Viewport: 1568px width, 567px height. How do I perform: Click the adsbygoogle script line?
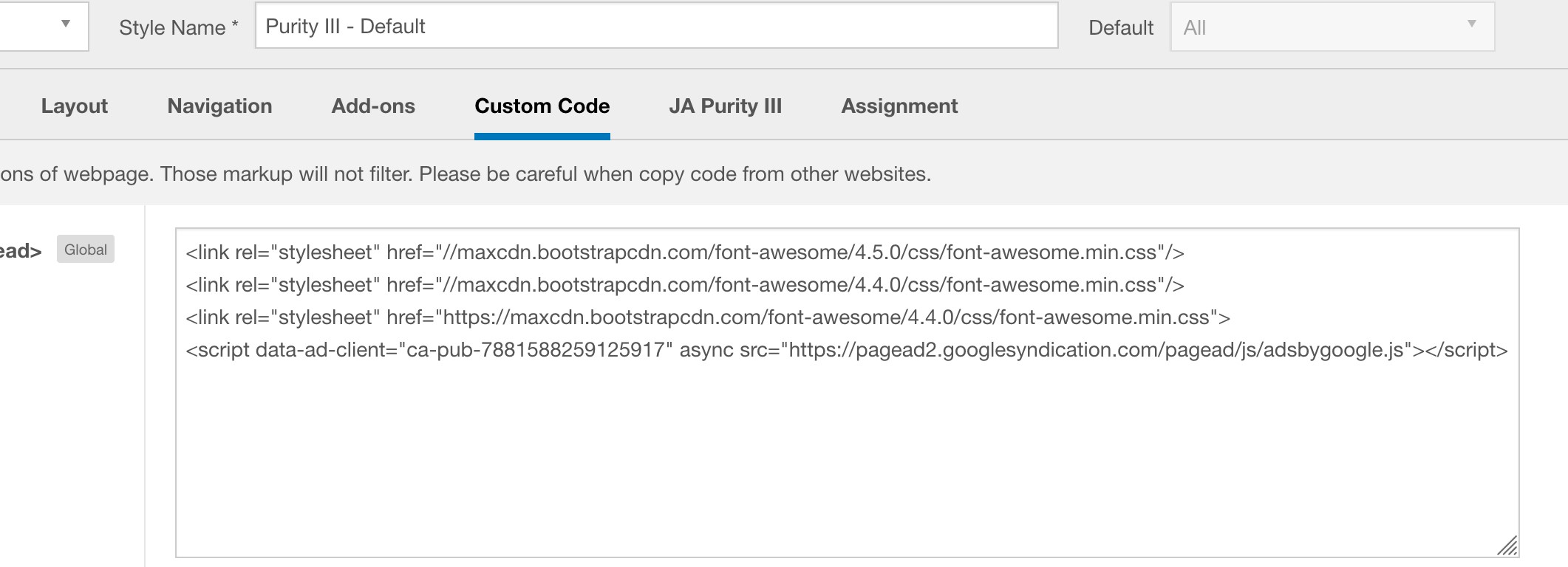pos(846,350)
